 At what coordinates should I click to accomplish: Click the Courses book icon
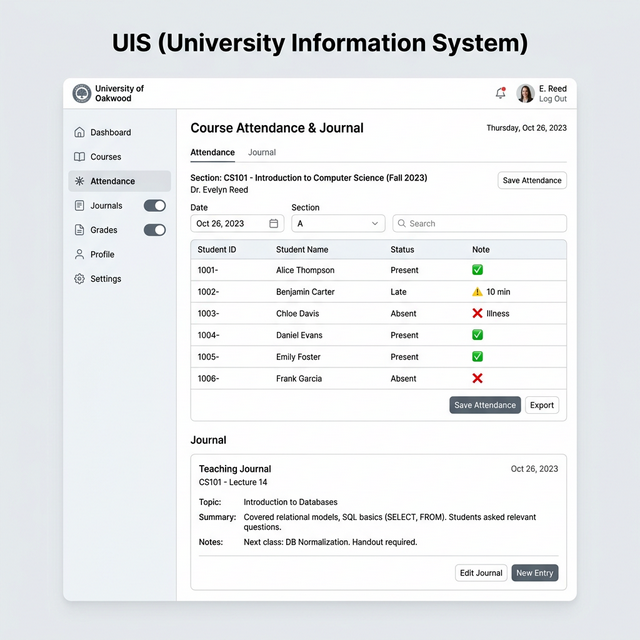80,157
